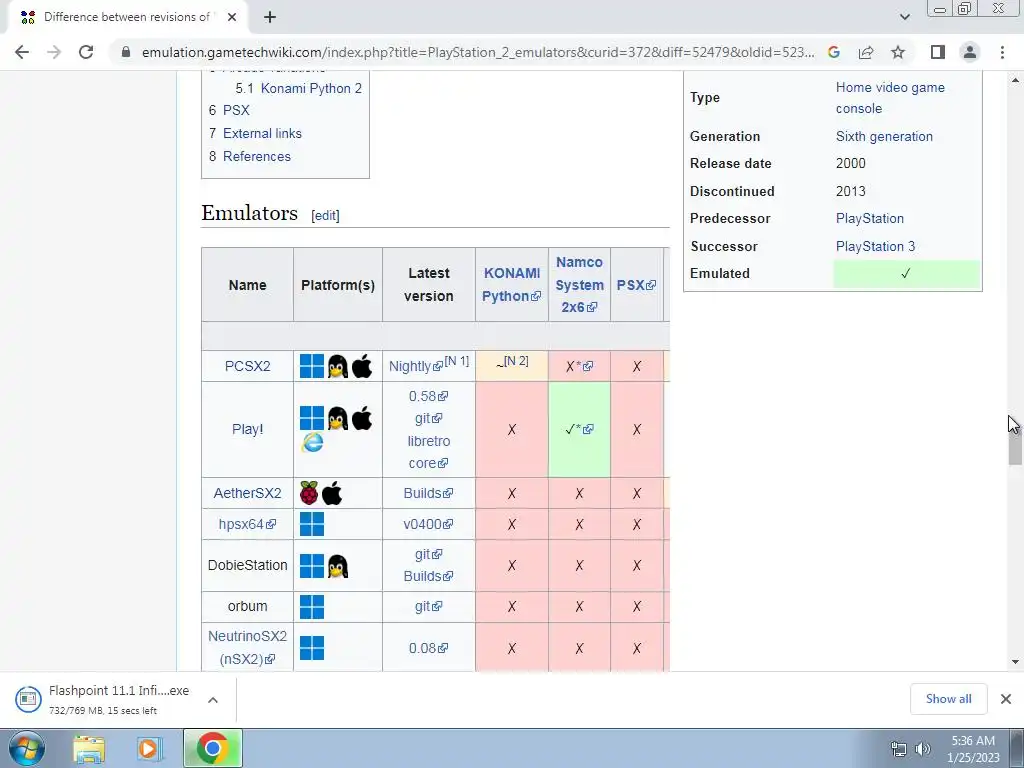Click the Raspberry Pi icon in AetherSX2 row
Image resolution: width=1024 pixels, height=768 pixels.
[309, 493]
